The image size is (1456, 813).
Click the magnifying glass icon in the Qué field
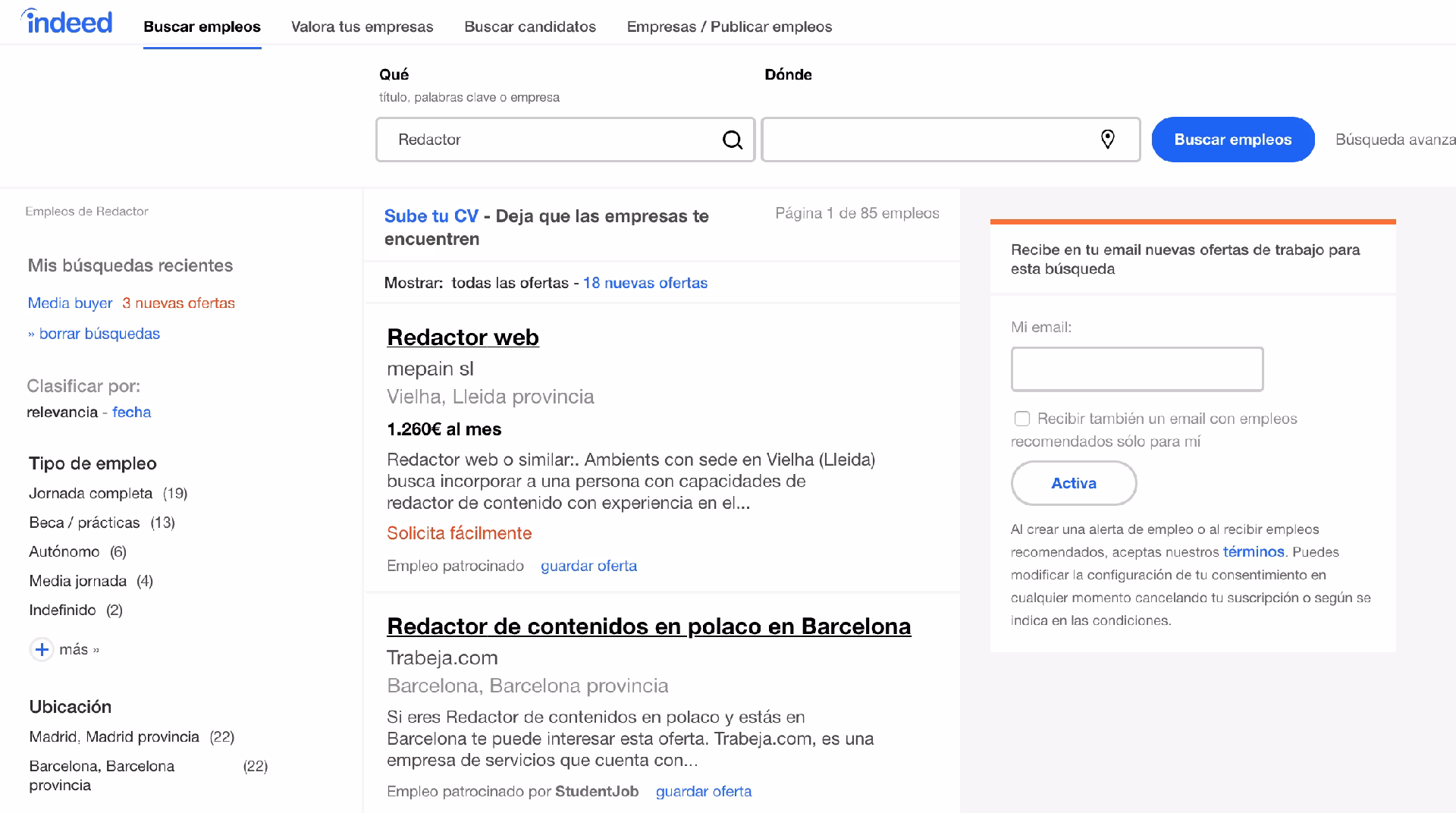[x=732, y=140]
